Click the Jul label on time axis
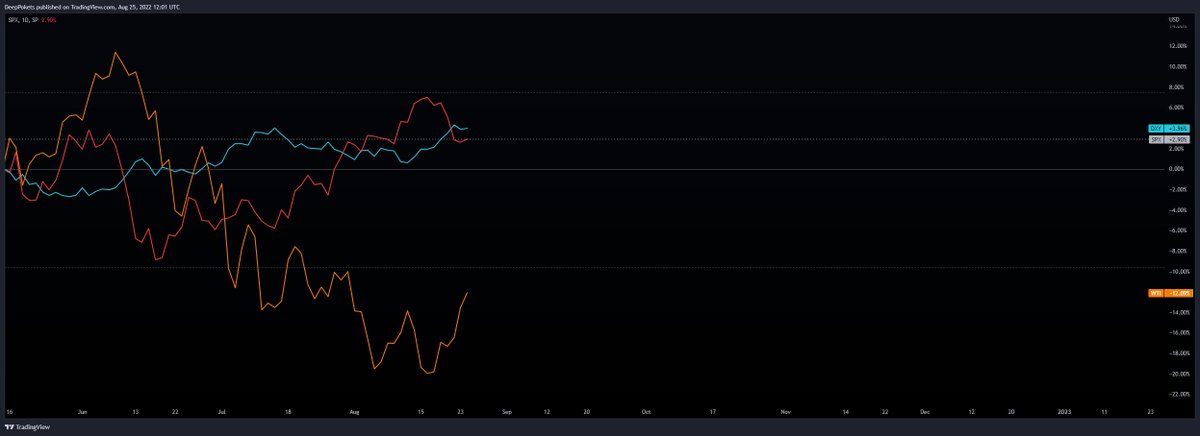Image resolution: width=1200 pixels, height=436 pixels. [223, 411]
